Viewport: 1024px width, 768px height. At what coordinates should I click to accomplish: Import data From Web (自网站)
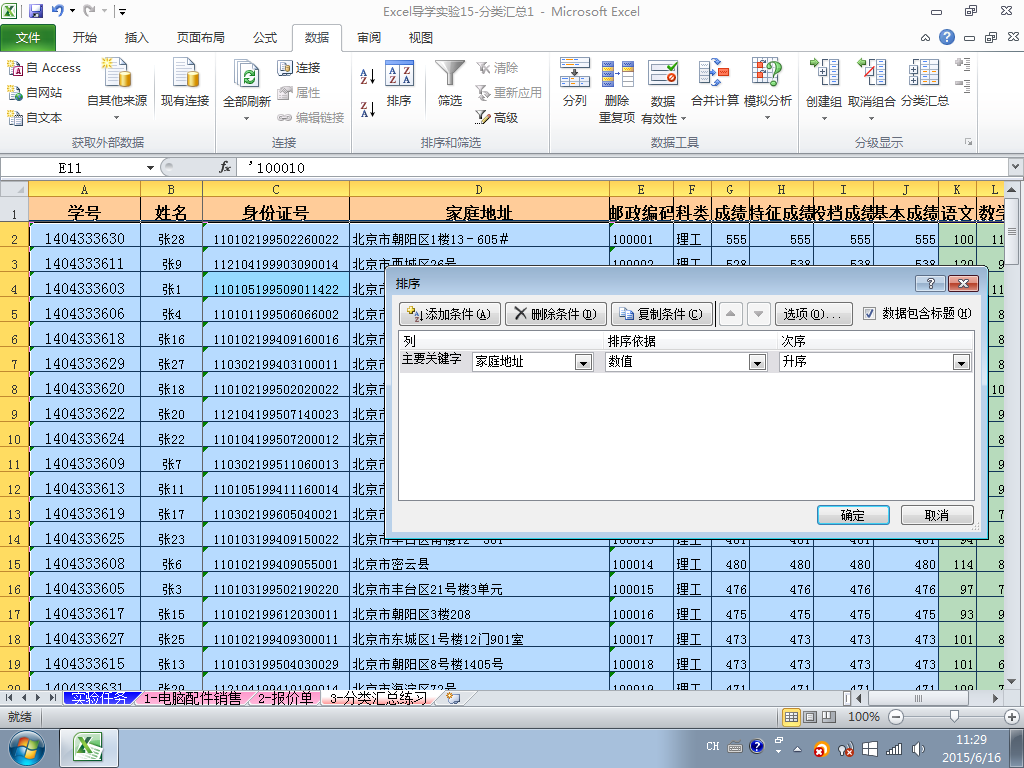(35, 93)
